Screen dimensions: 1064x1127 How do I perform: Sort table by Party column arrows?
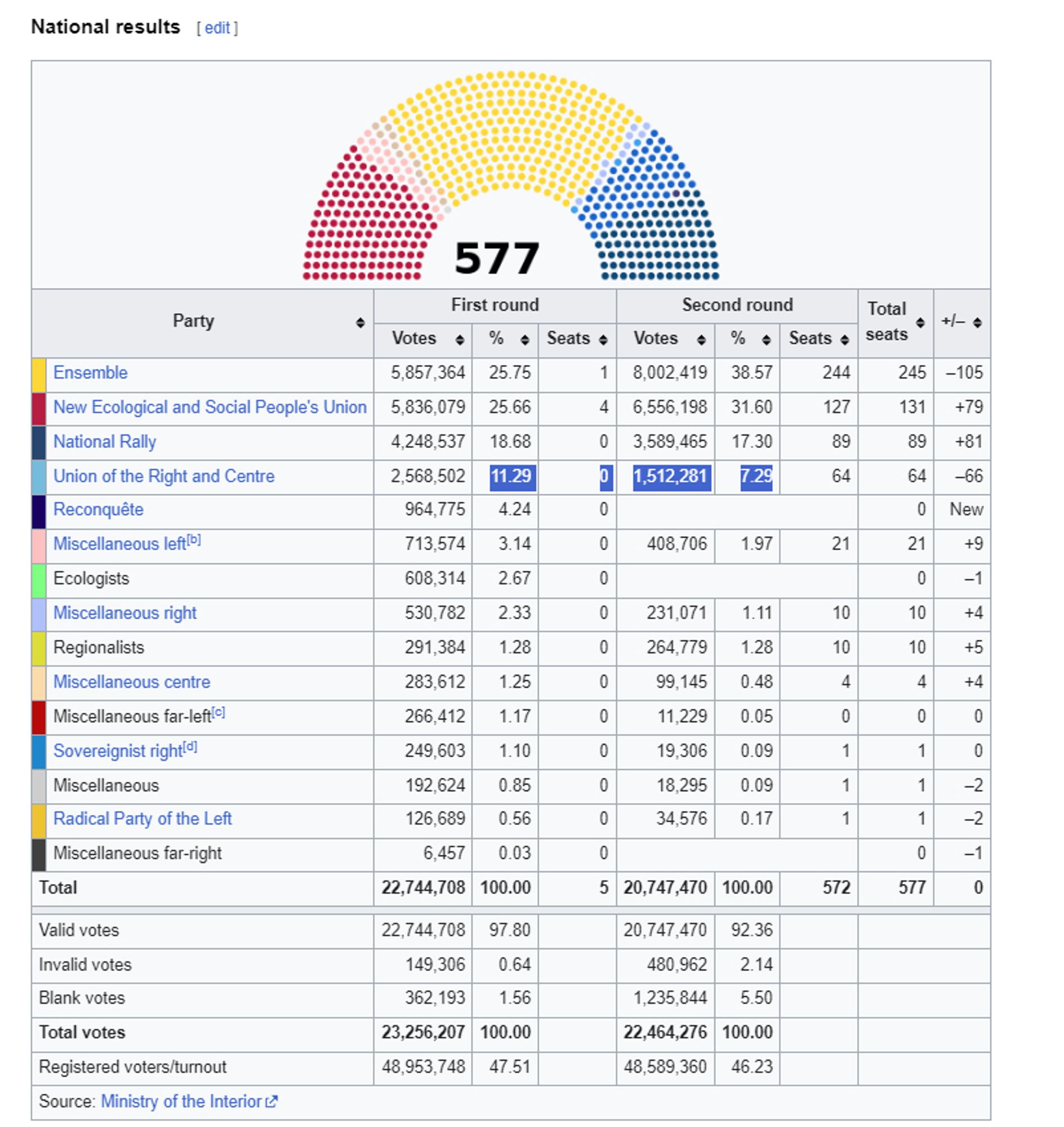(360, 323)
